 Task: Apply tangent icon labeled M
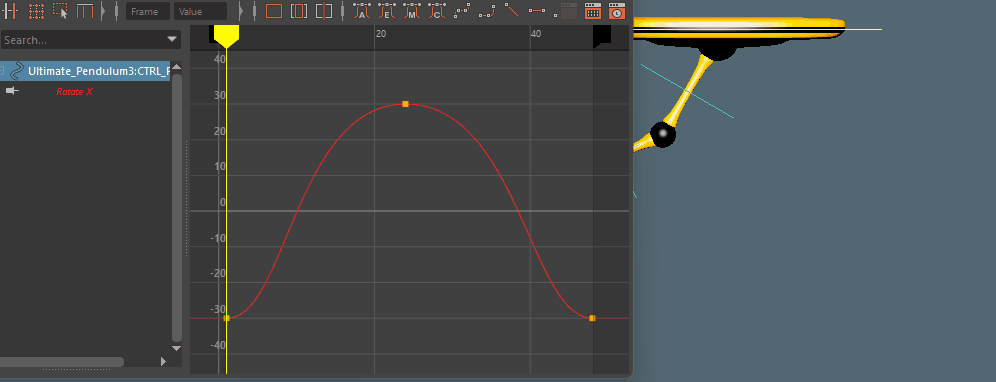point(411,11)
